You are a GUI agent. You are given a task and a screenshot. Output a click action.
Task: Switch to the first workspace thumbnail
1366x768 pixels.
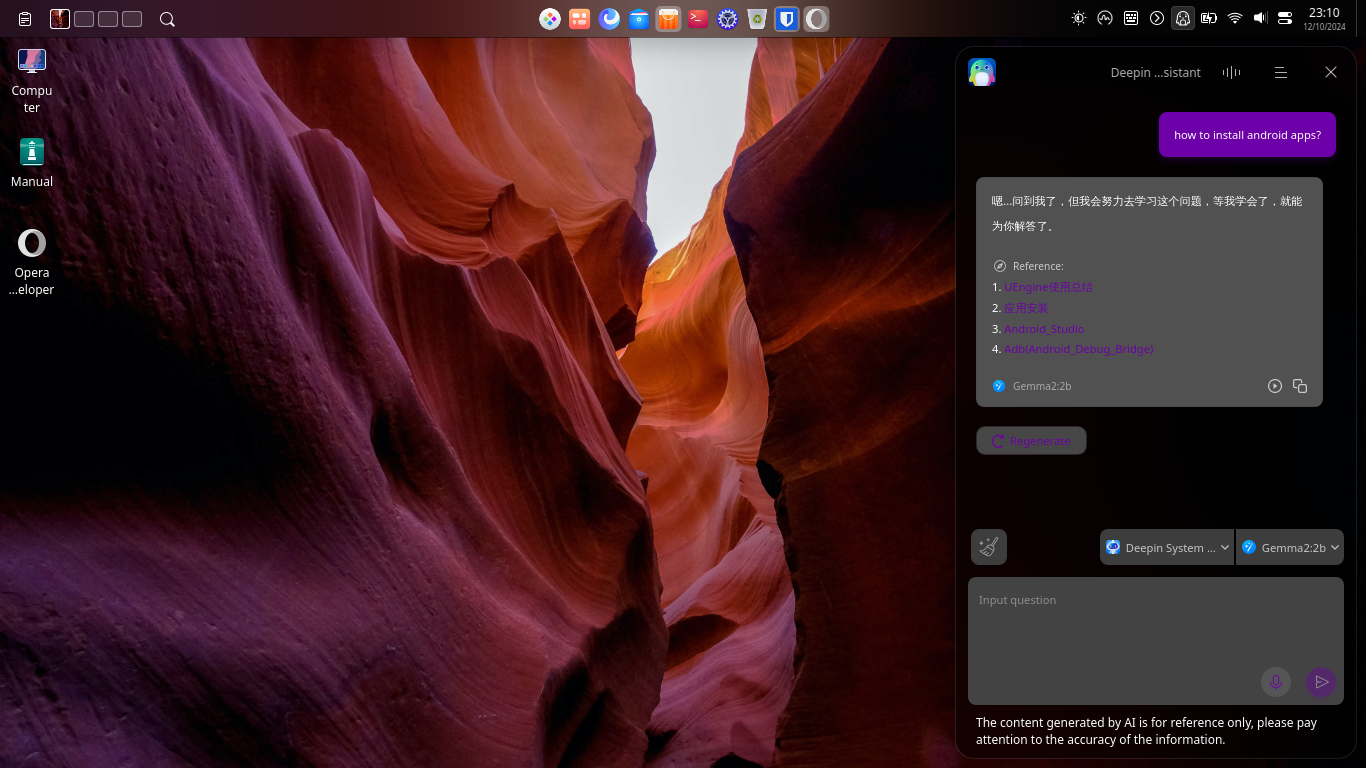(60, 19)
